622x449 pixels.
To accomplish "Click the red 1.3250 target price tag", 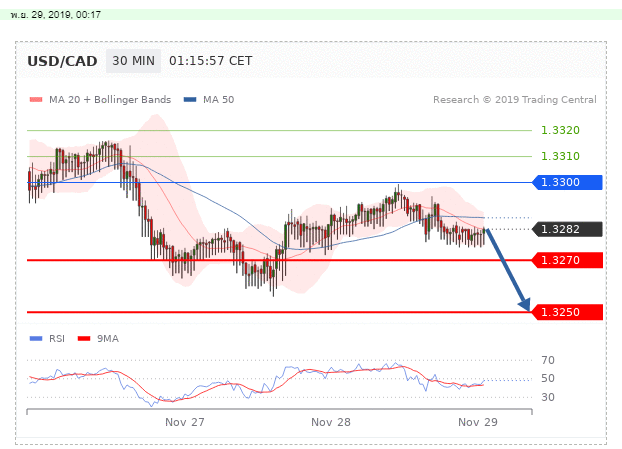I will pyautogui.click(x=567, y=312).
